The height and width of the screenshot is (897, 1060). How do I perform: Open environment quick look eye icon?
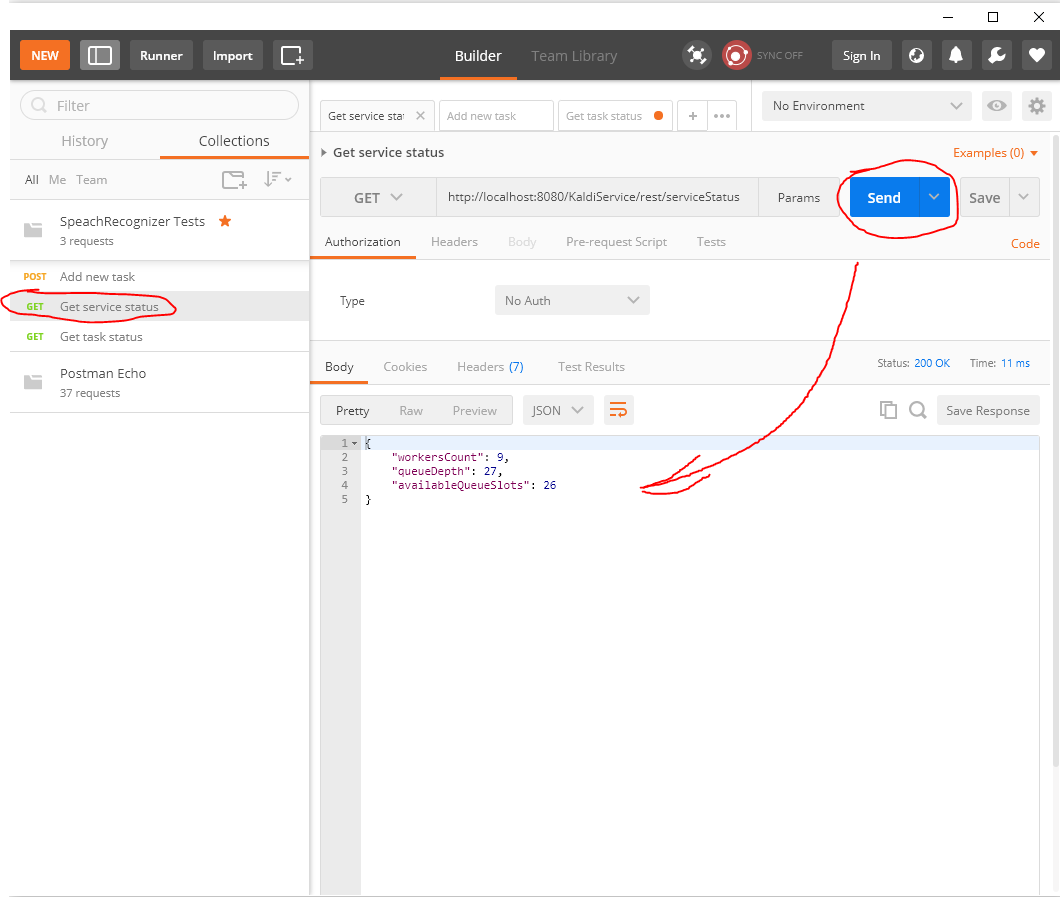point(996,106)
